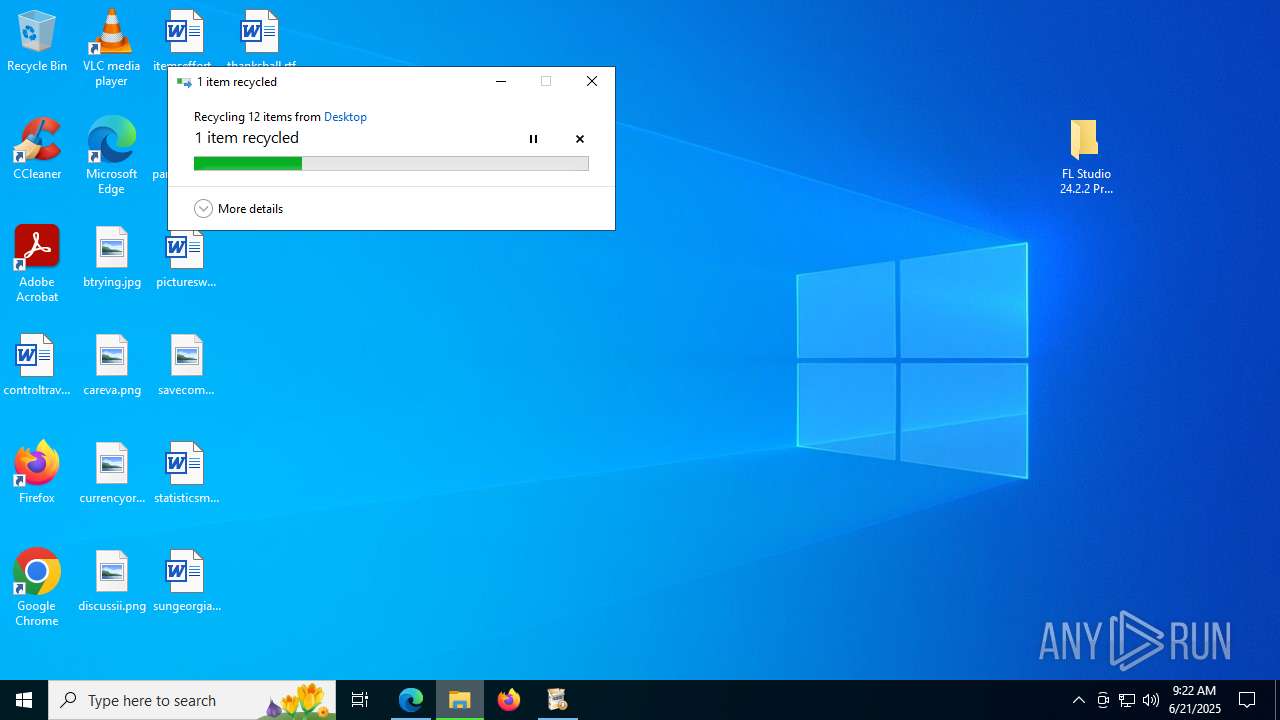Viewport: 1280px width, 720px height.
Task: Expand More details in recycle dialog
Action: (x=239, y=208)
